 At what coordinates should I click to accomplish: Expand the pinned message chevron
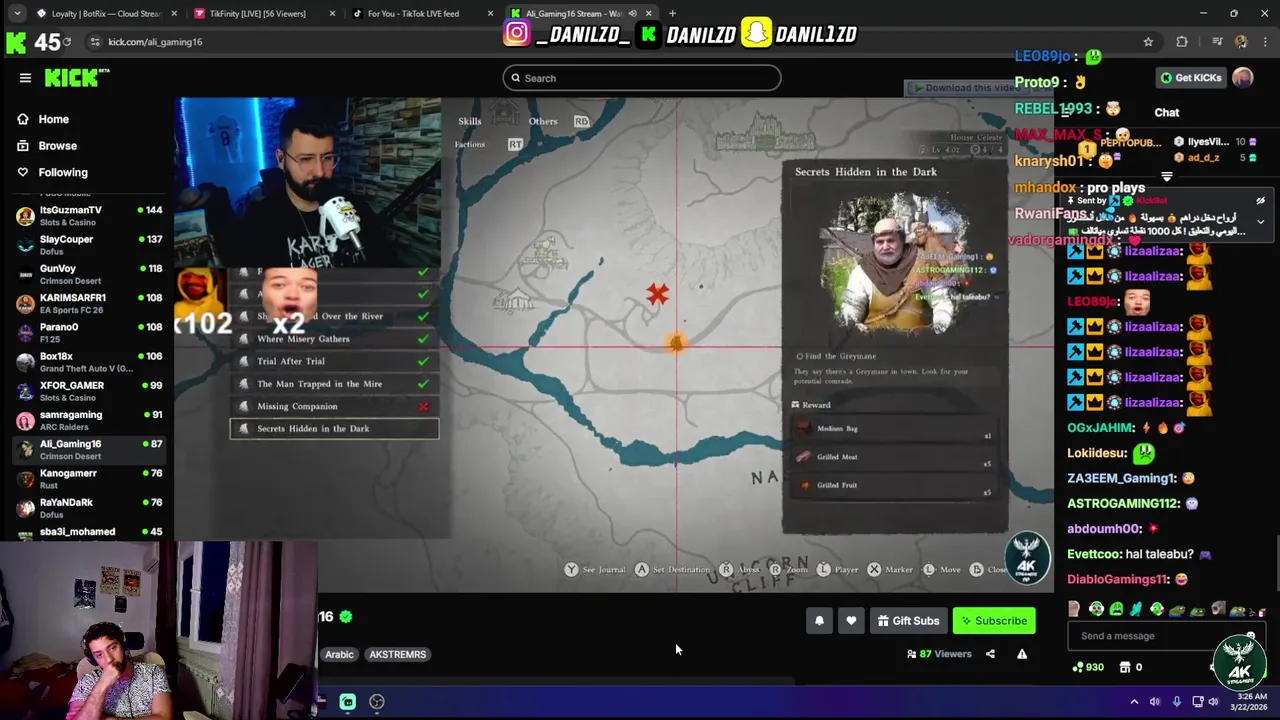[x=1260, y=221]
